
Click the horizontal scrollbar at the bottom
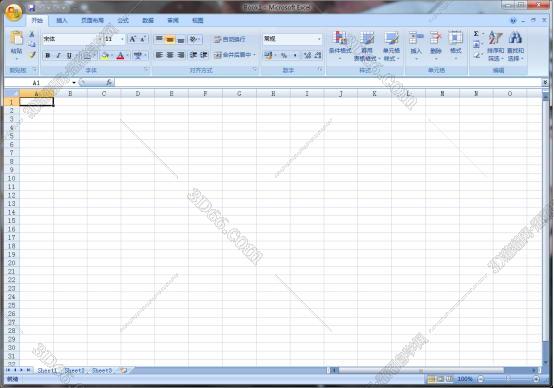[434, 370]
